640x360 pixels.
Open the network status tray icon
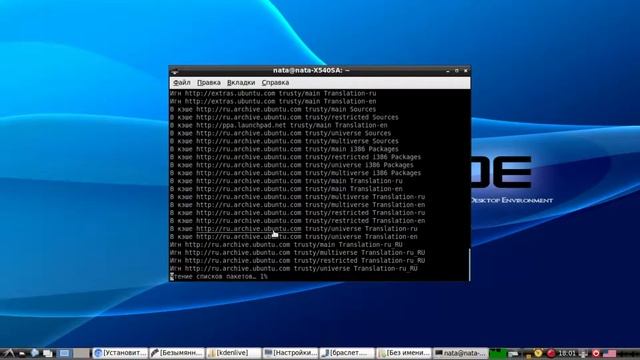(514, 353)
